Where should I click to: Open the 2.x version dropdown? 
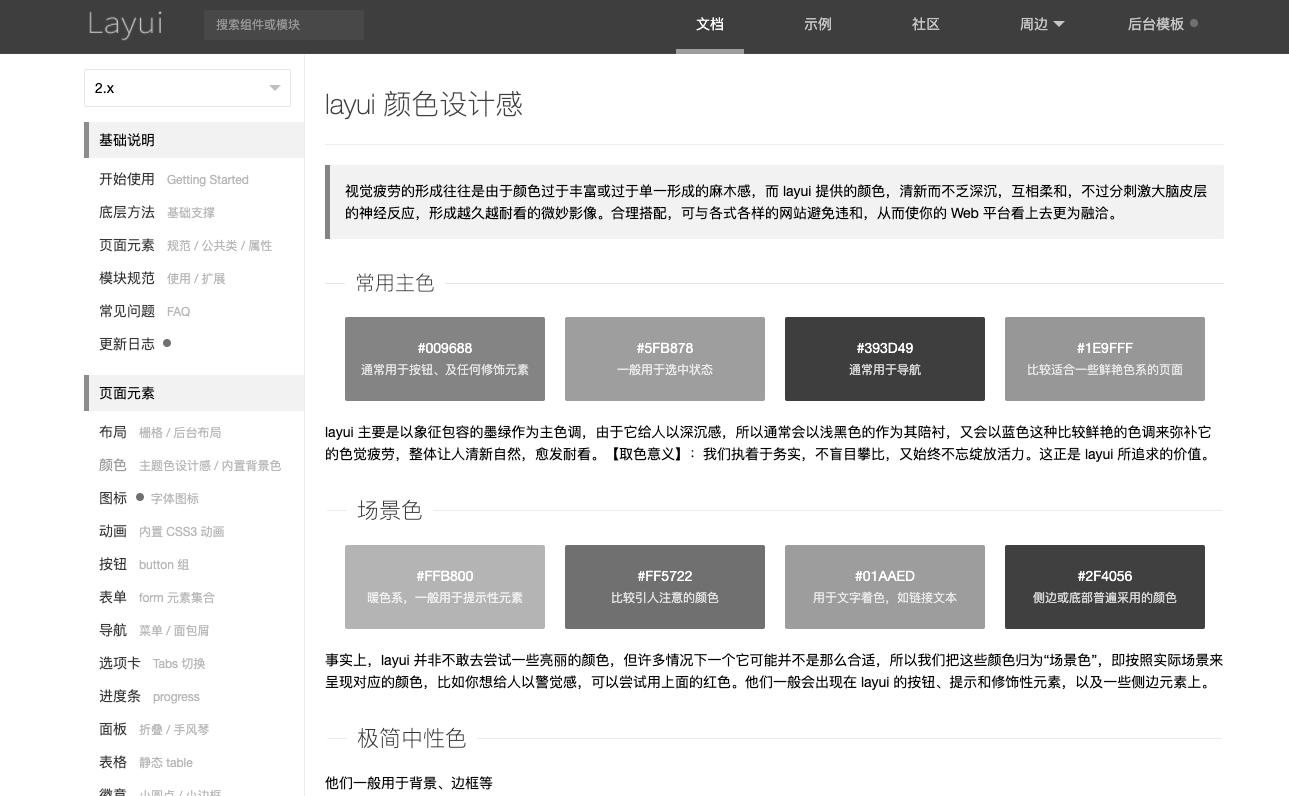[187, 88]
